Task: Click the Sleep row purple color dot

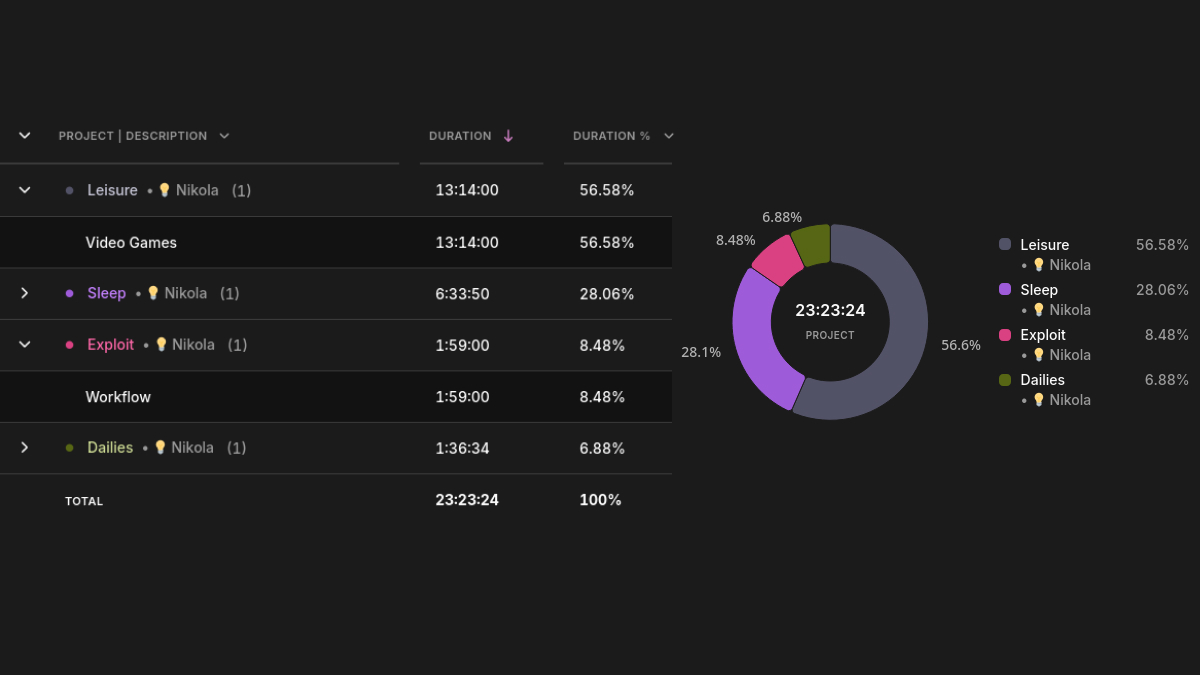Action: 69,293
